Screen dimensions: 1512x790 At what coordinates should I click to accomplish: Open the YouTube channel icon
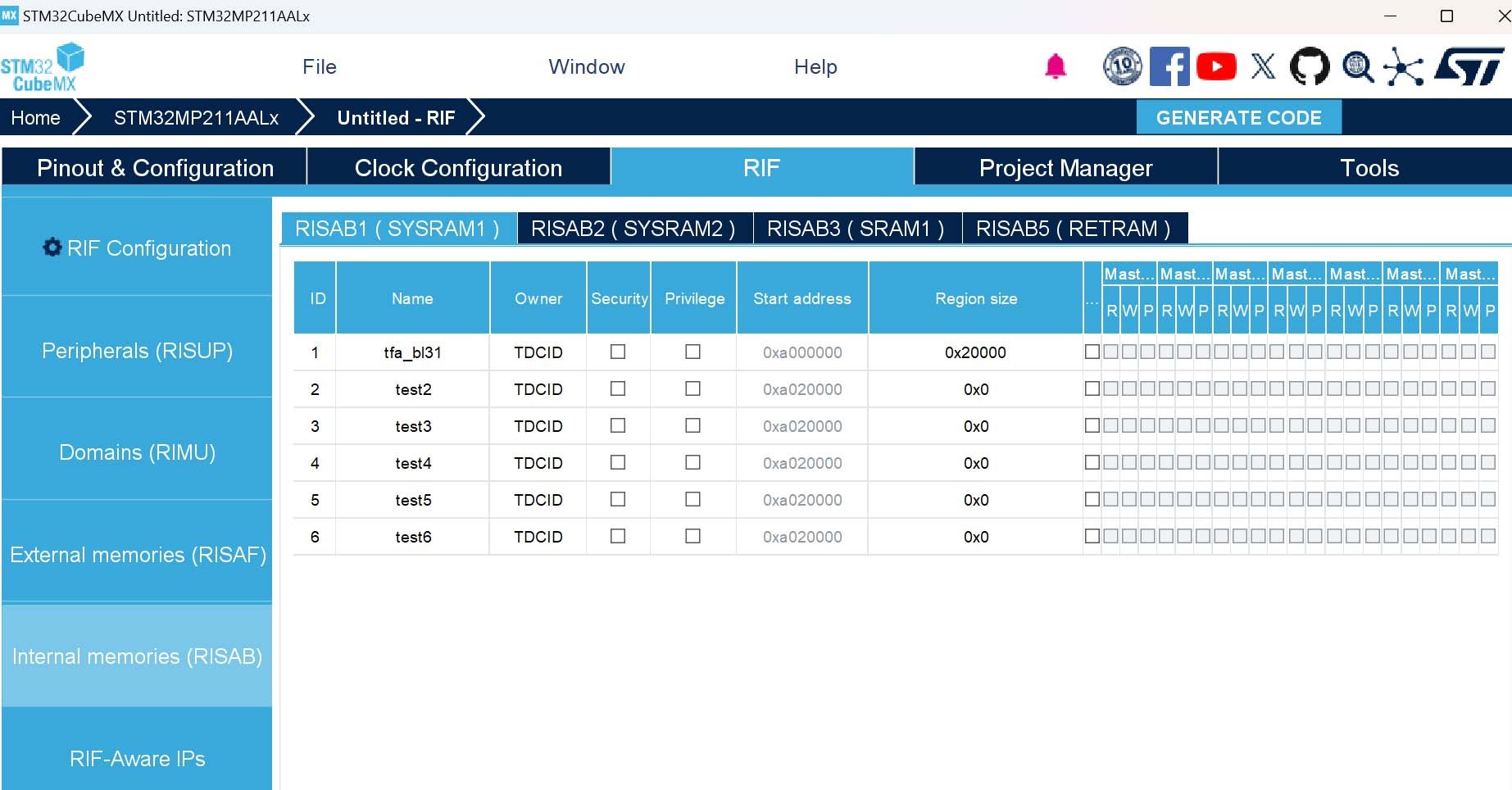click(x=1216, y=66)
